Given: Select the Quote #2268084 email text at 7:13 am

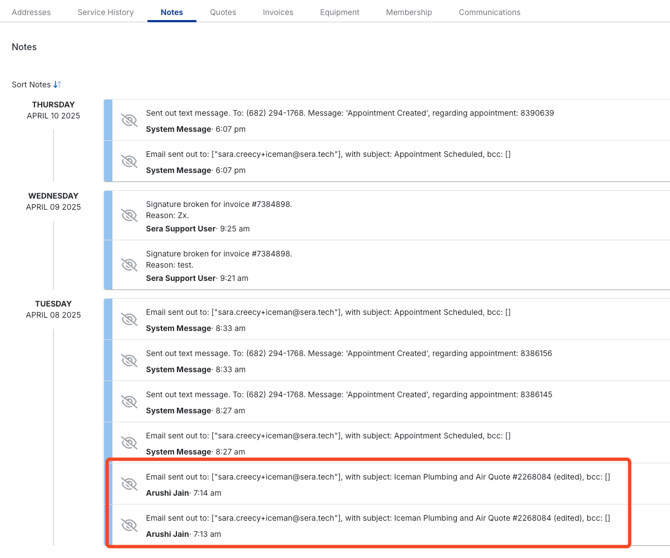Looking at the screenshot, I should pos(378,518).
